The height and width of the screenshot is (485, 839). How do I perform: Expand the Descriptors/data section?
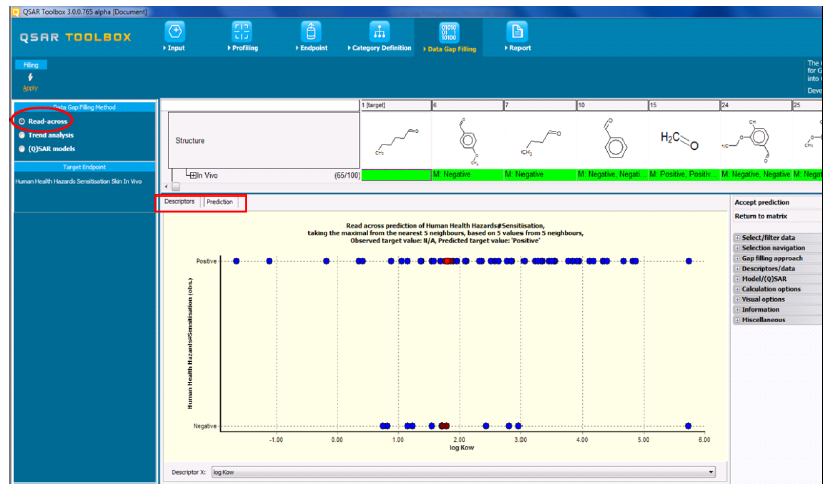737,268
